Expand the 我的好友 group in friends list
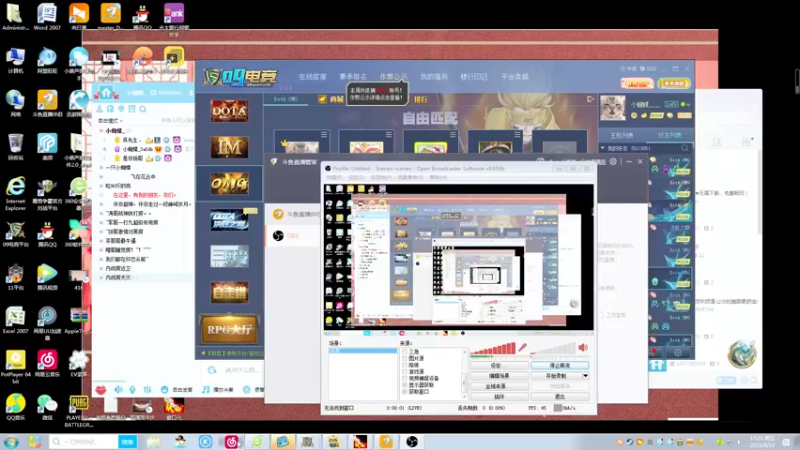 point(603,148)
